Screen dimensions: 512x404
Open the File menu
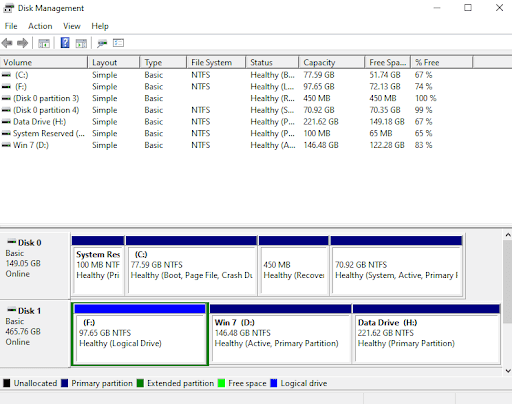tap(11, 26)
